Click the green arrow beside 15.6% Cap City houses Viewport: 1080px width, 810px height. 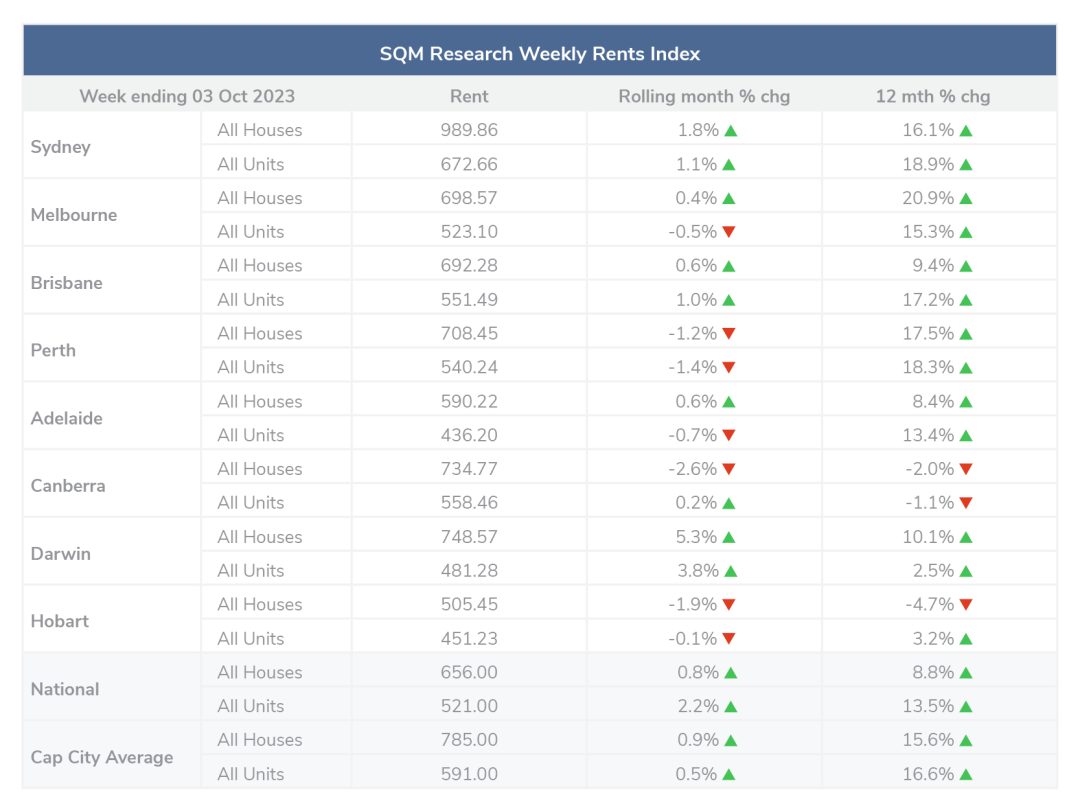(x=966, y=741)
